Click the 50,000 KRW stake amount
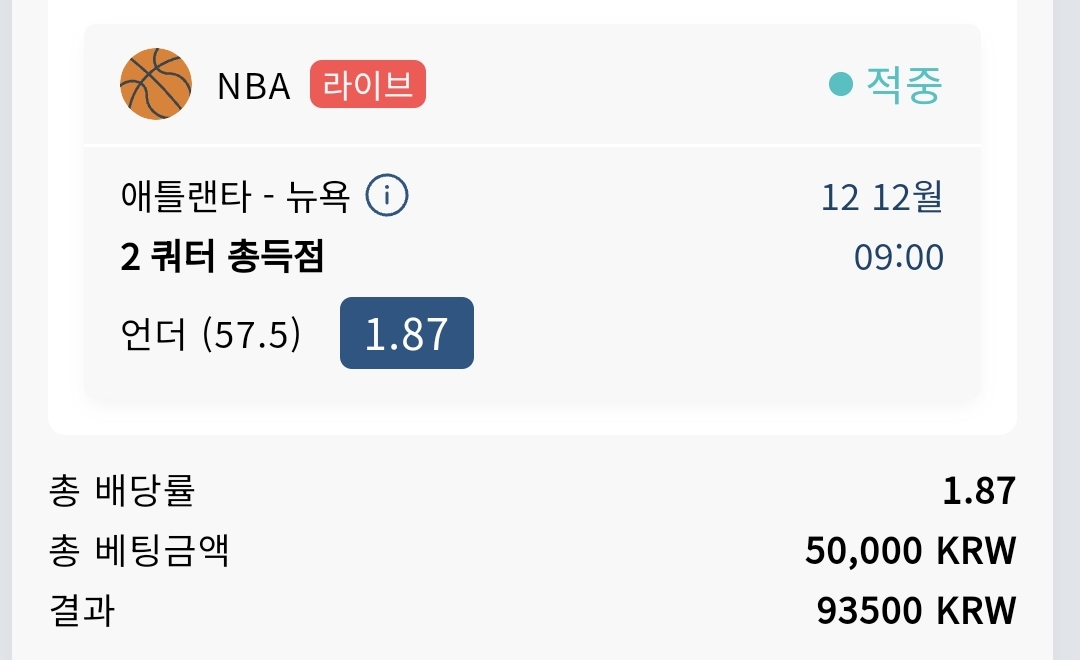1080x660 pixels. click(911, 551)
